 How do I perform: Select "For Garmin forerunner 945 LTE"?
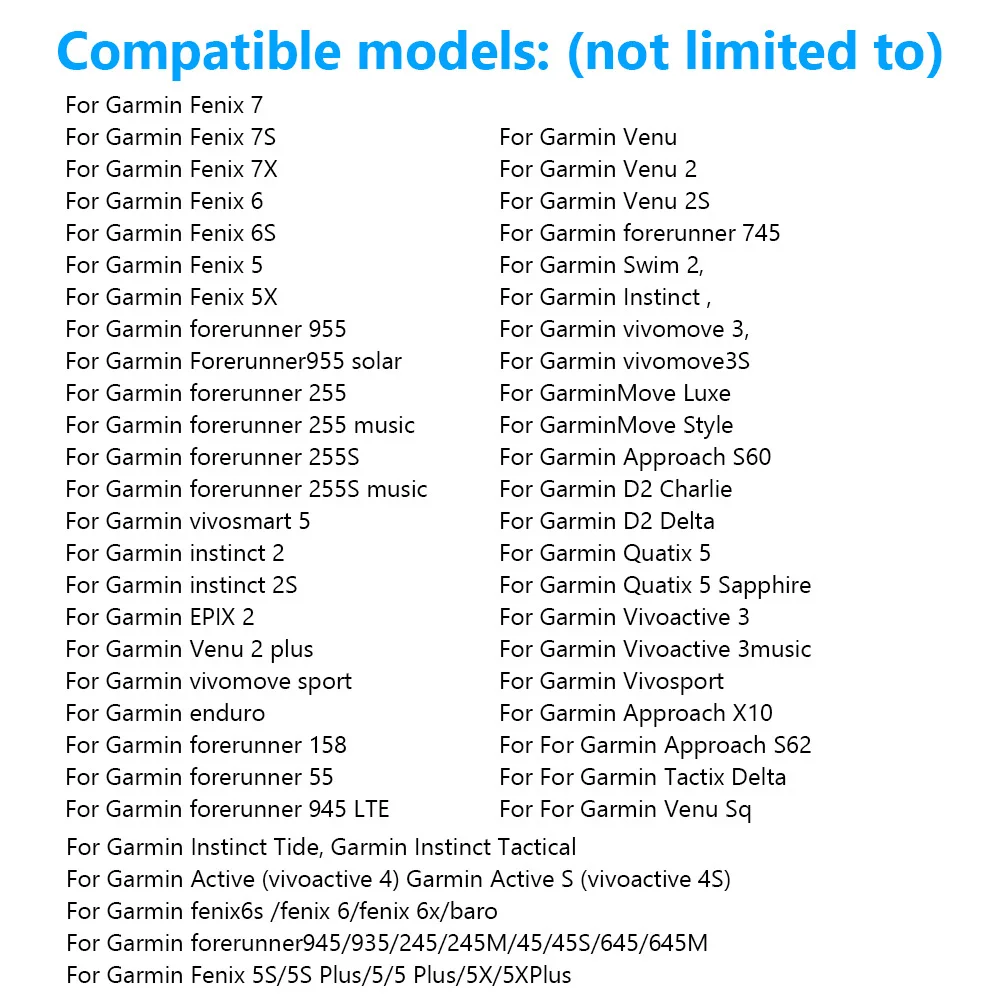[x=227, y=809]
